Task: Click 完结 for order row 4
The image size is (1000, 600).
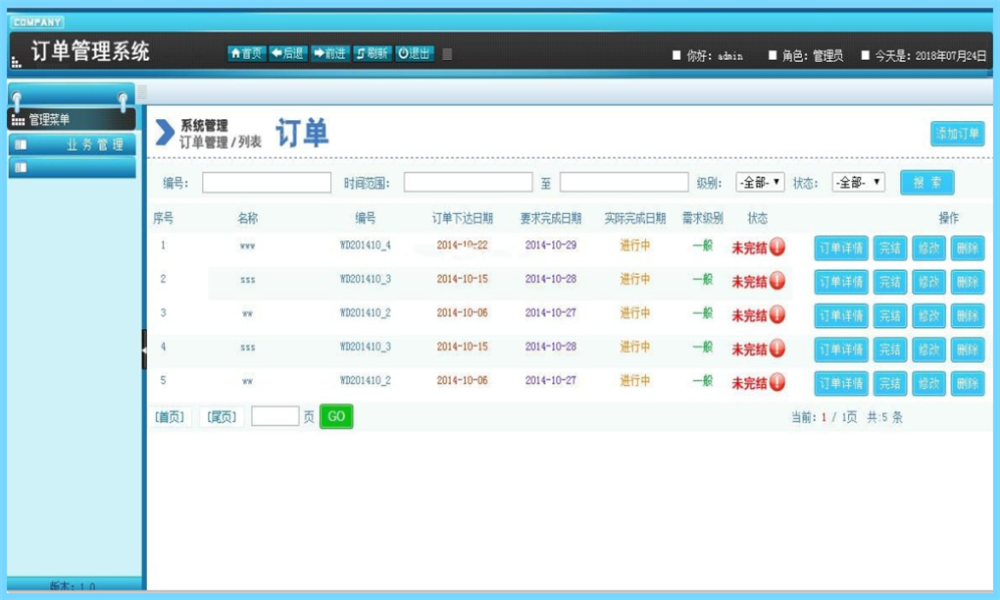Action: [890, 349]
